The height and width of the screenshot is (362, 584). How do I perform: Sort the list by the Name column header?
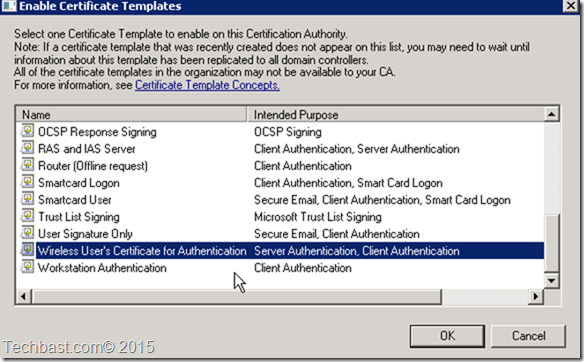[131, 114]
